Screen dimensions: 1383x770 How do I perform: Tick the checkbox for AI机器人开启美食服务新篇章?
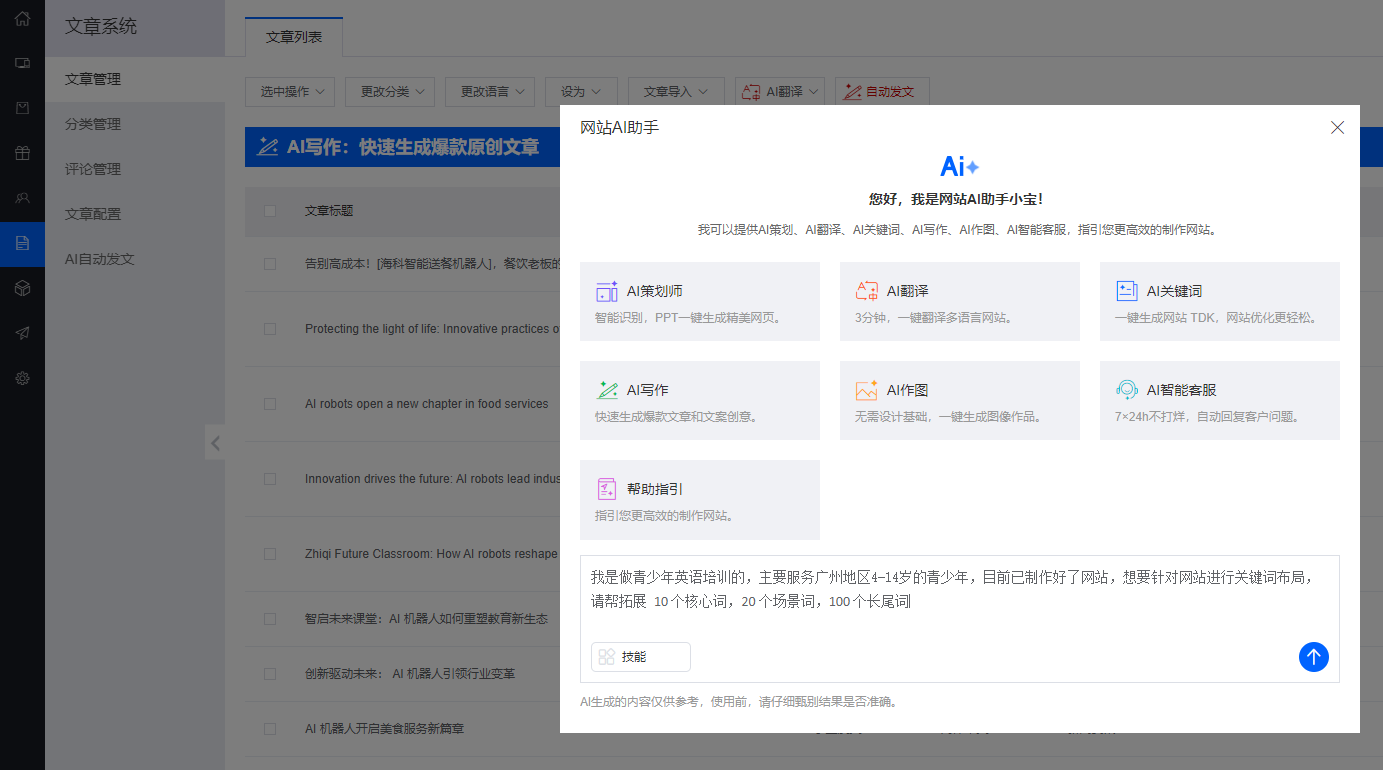tap(269, 728)
